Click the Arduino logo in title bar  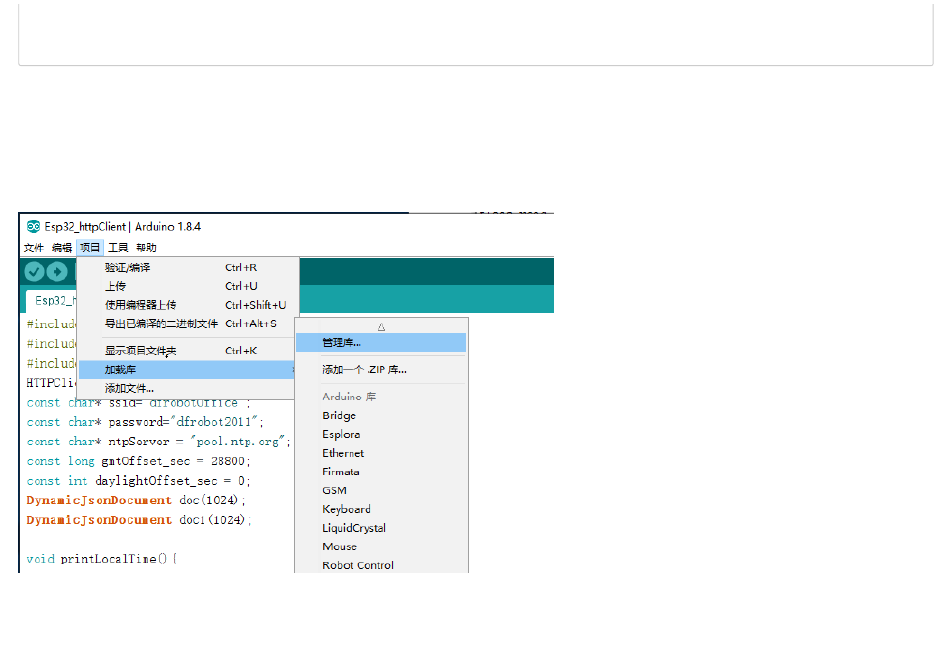coord(33,227)
